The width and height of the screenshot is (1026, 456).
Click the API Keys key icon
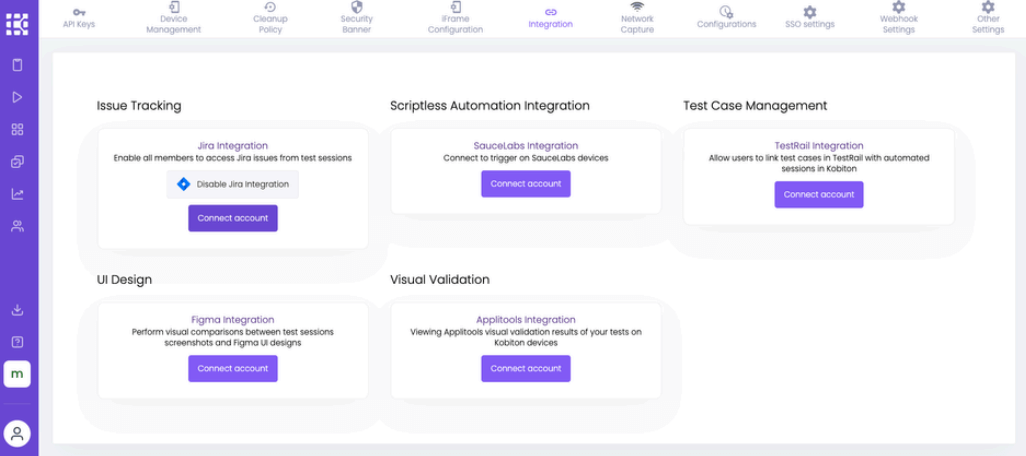(79, 12)
